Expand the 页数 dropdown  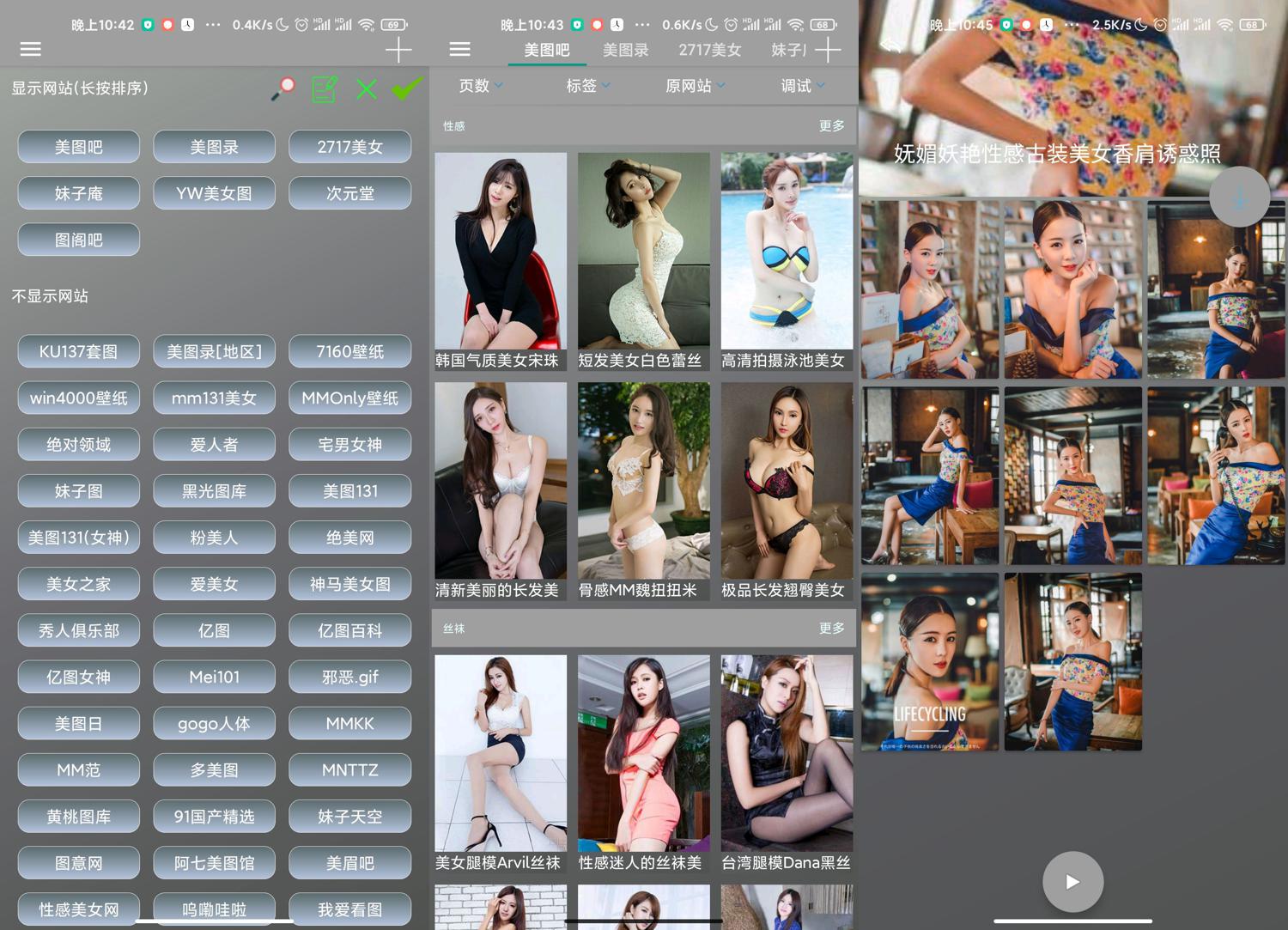pyautogui.click(x=481, y=86)
